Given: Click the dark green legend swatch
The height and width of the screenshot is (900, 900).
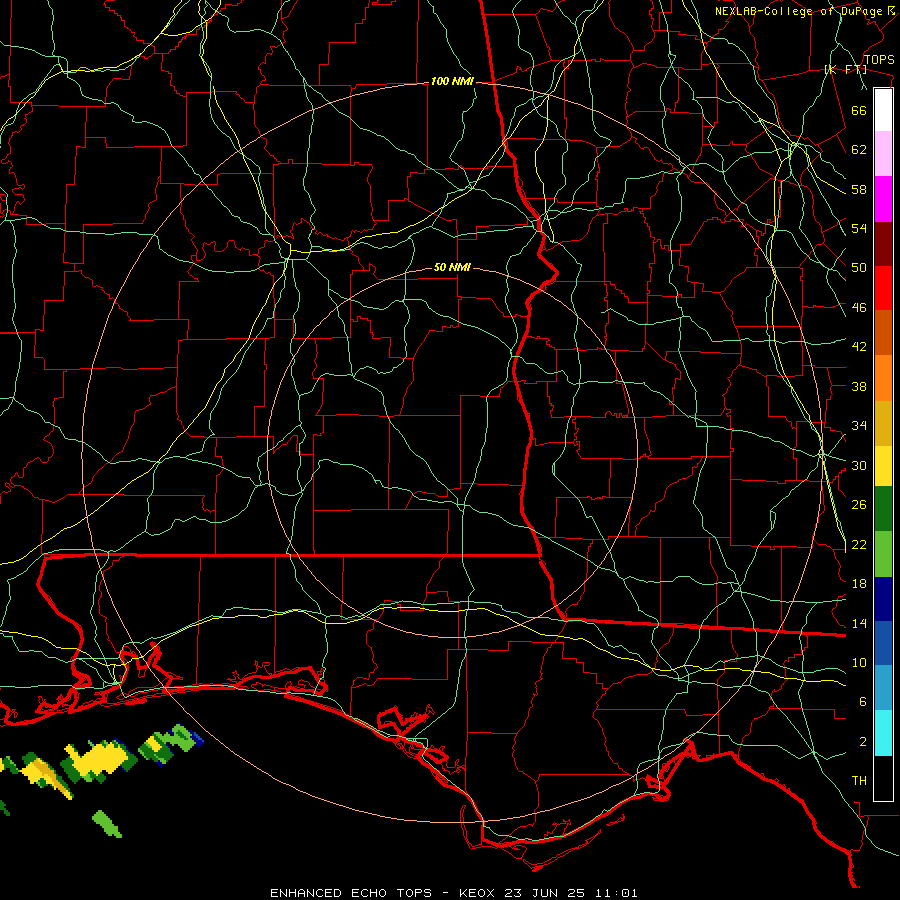Looking at the screenshot, I should pos(883,509).
